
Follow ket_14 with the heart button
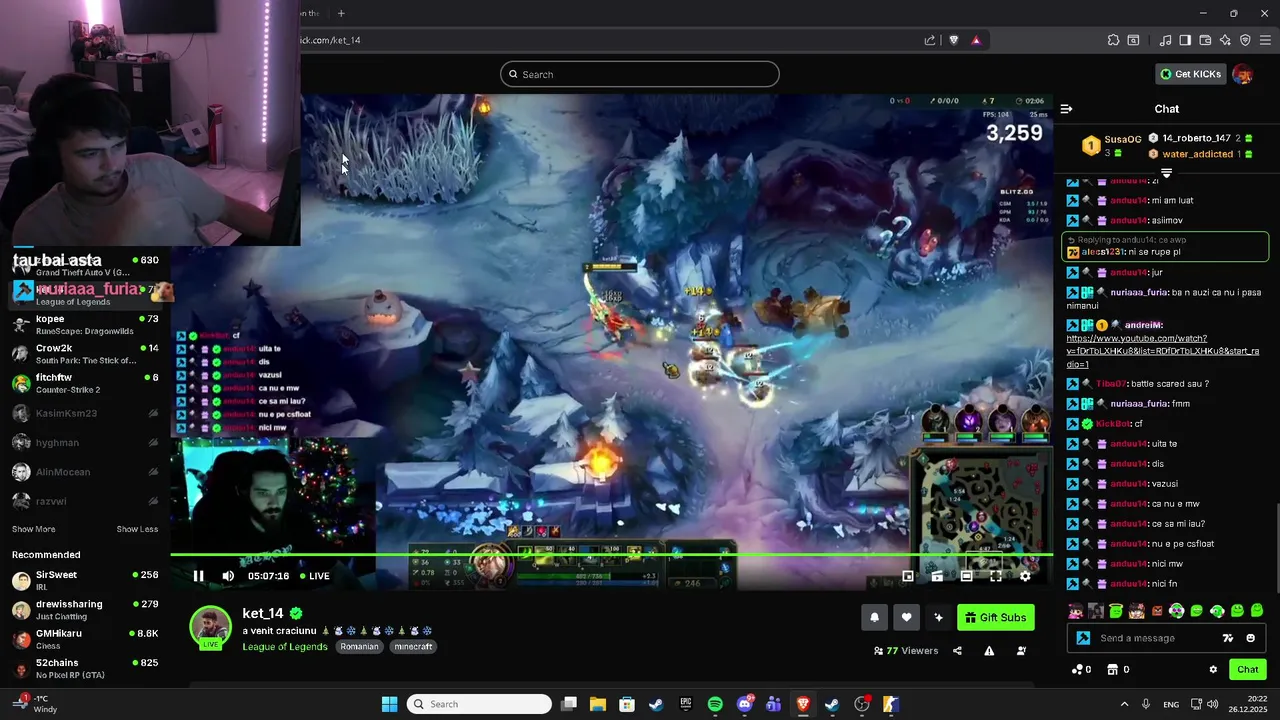906,617
